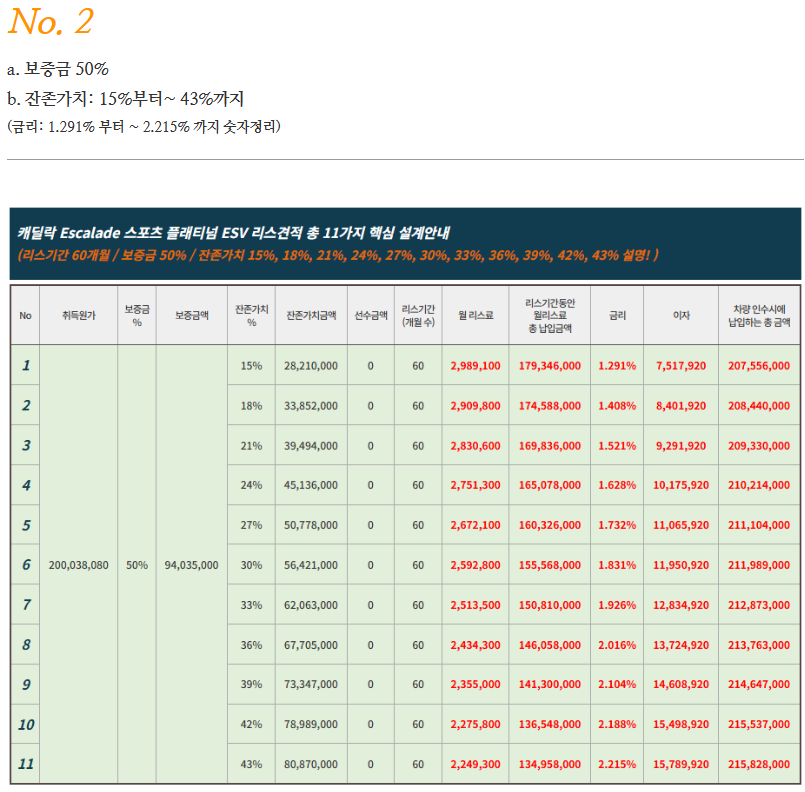
Task: Click interest rate cell '2.215%'
Action: coord(617,764)
